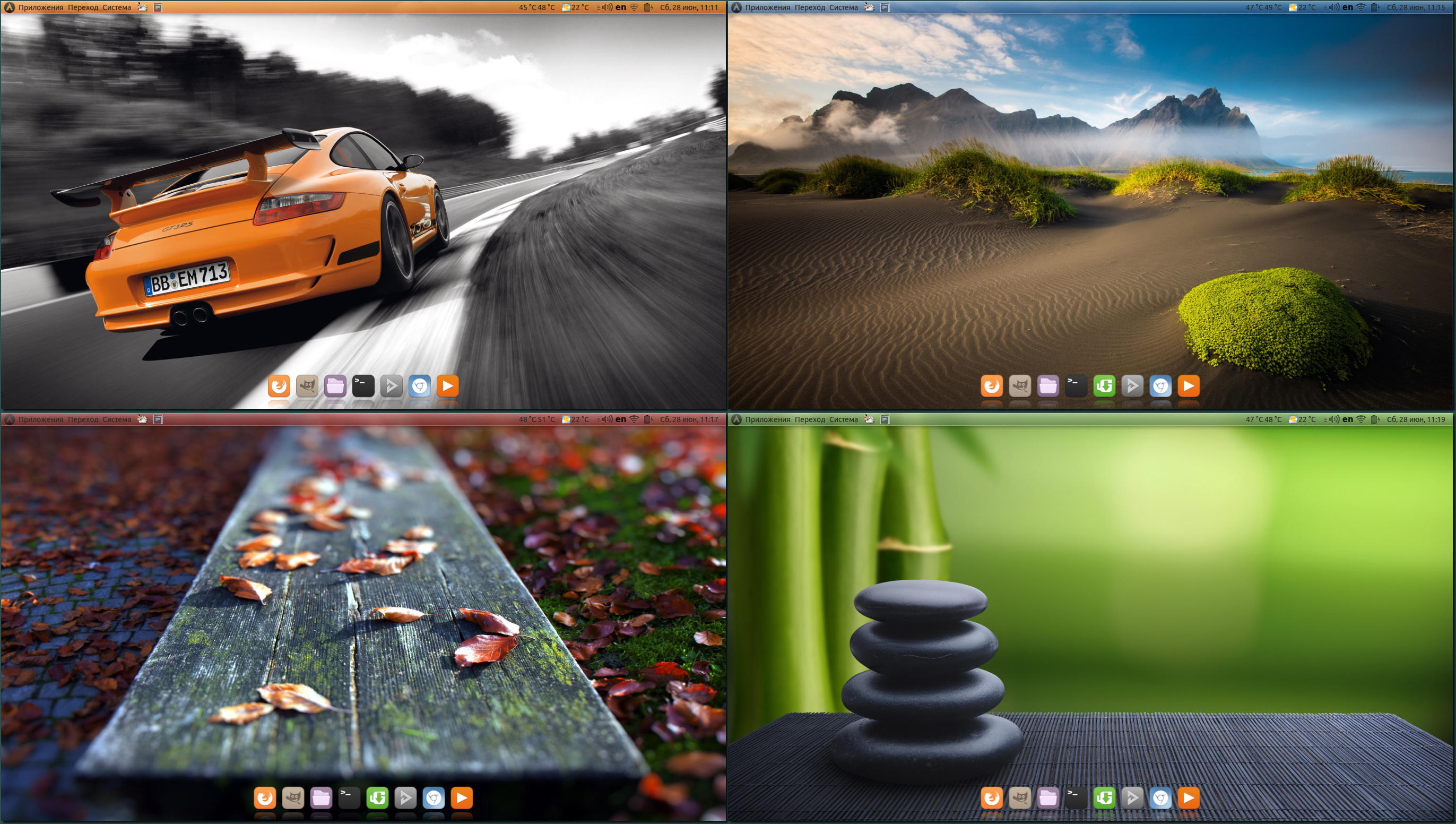Open the file manager in mountain desktop dock
This screenshot has height=824, width=1456.
click(1048, 386)
